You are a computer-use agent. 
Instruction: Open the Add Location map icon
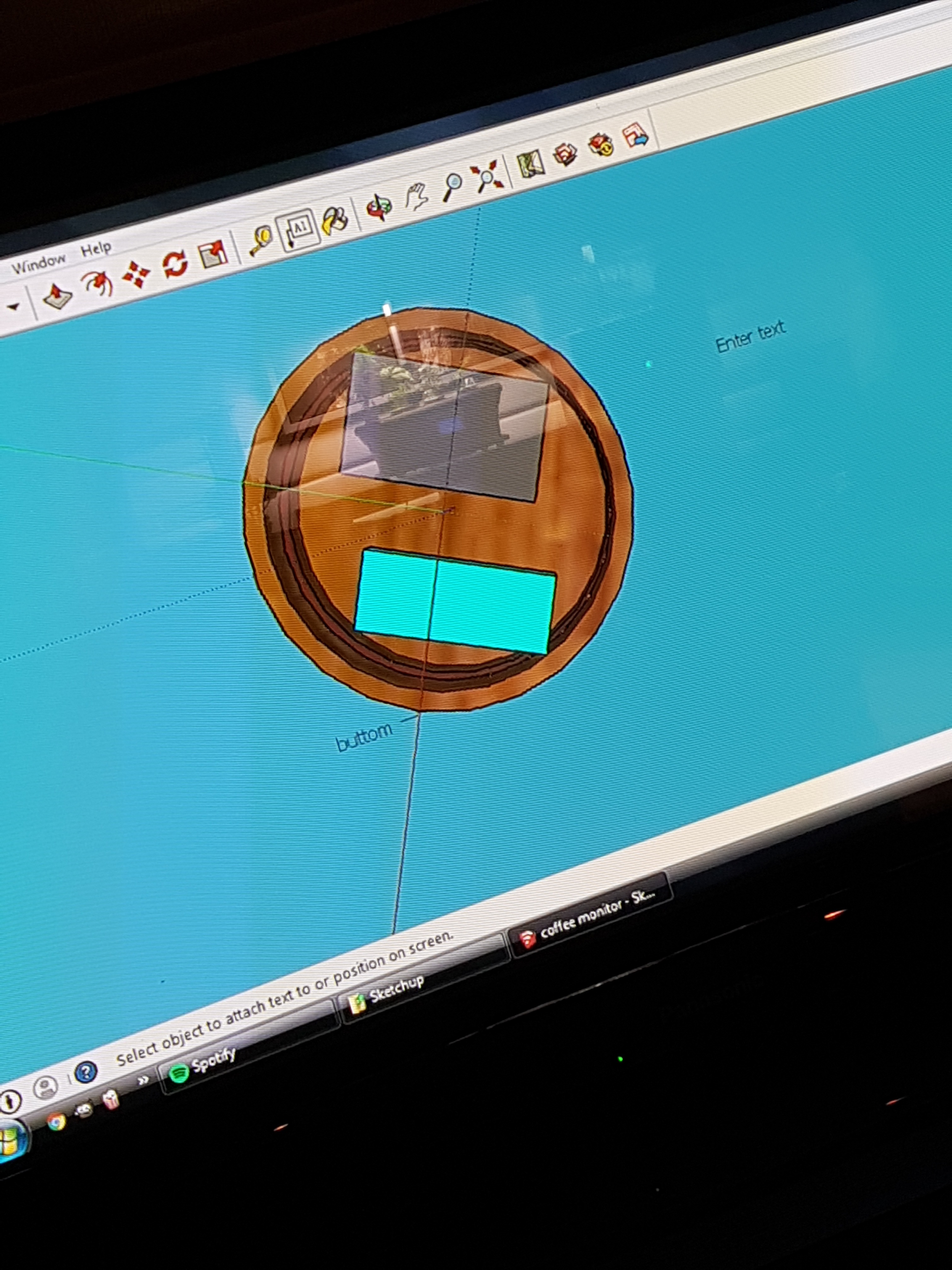tap(530, 163)
